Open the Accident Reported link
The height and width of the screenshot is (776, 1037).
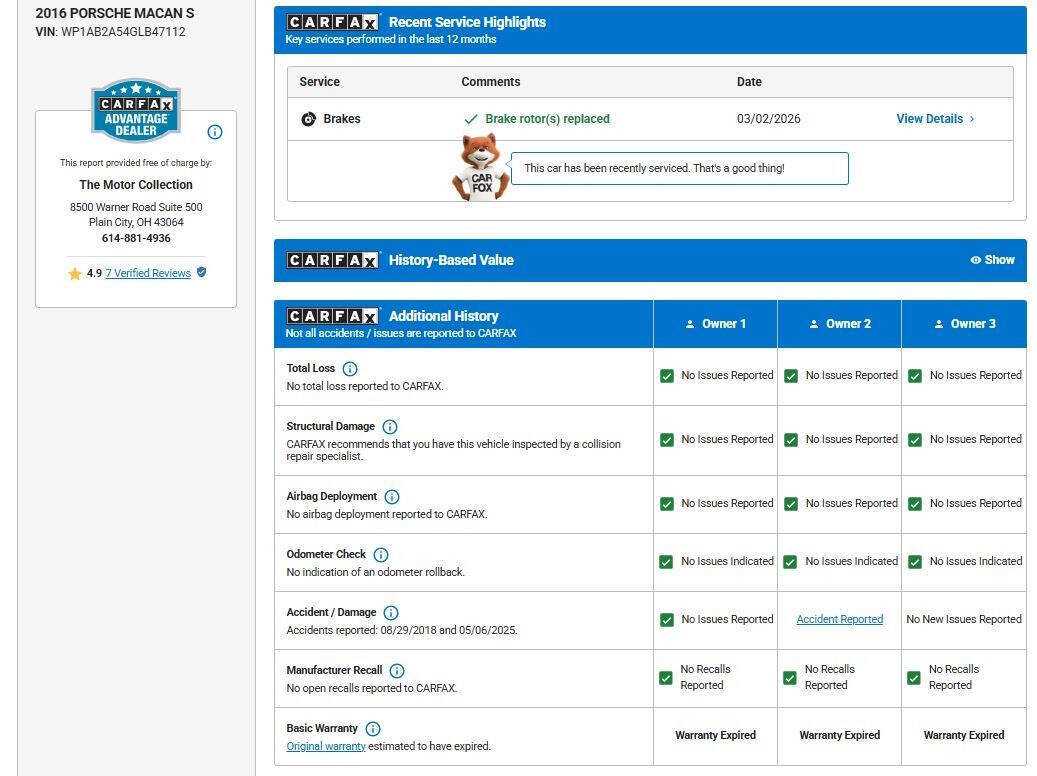(839, 619)
